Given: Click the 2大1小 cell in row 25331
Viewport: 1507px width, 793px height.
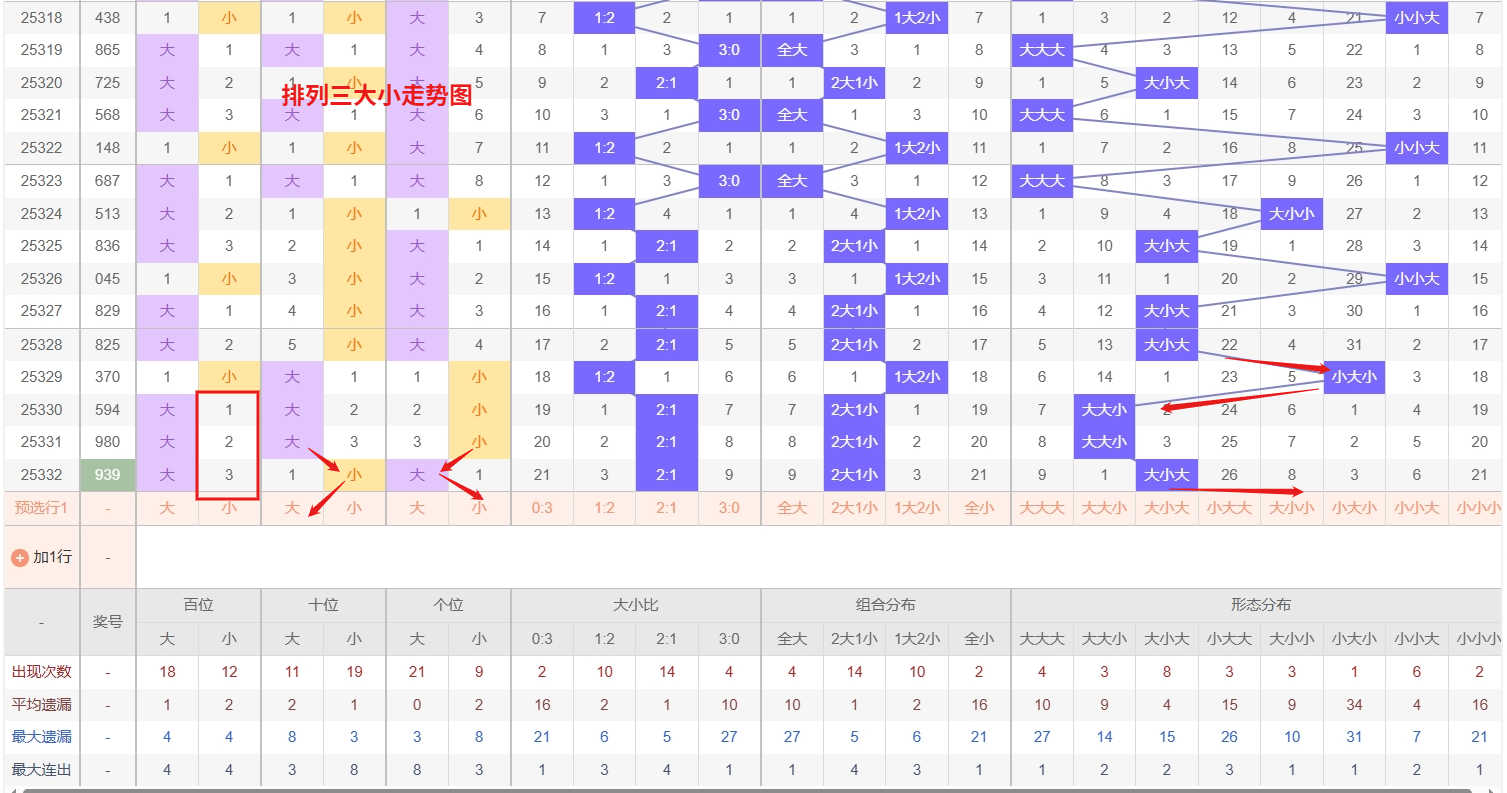Looking at the screenshot, I should [x=854, y=442].
